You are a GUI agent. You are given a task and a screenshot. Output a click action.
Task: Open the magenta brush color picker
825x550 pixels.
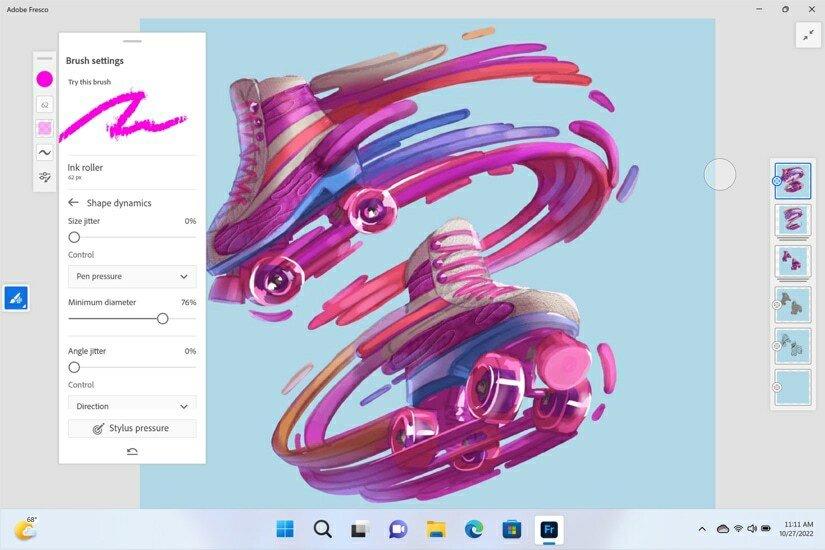click(x=45, y=79)
